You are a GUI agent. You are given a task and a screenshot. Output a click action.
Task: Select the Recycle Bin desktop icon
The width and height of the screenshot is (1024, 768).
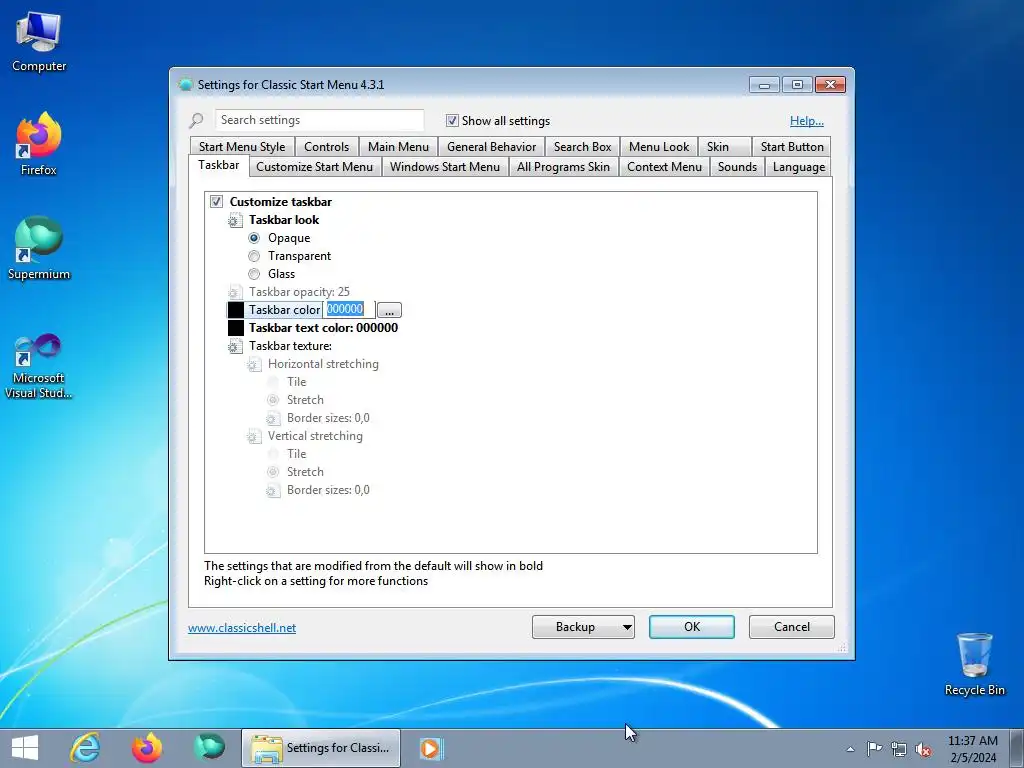point(974,664)
